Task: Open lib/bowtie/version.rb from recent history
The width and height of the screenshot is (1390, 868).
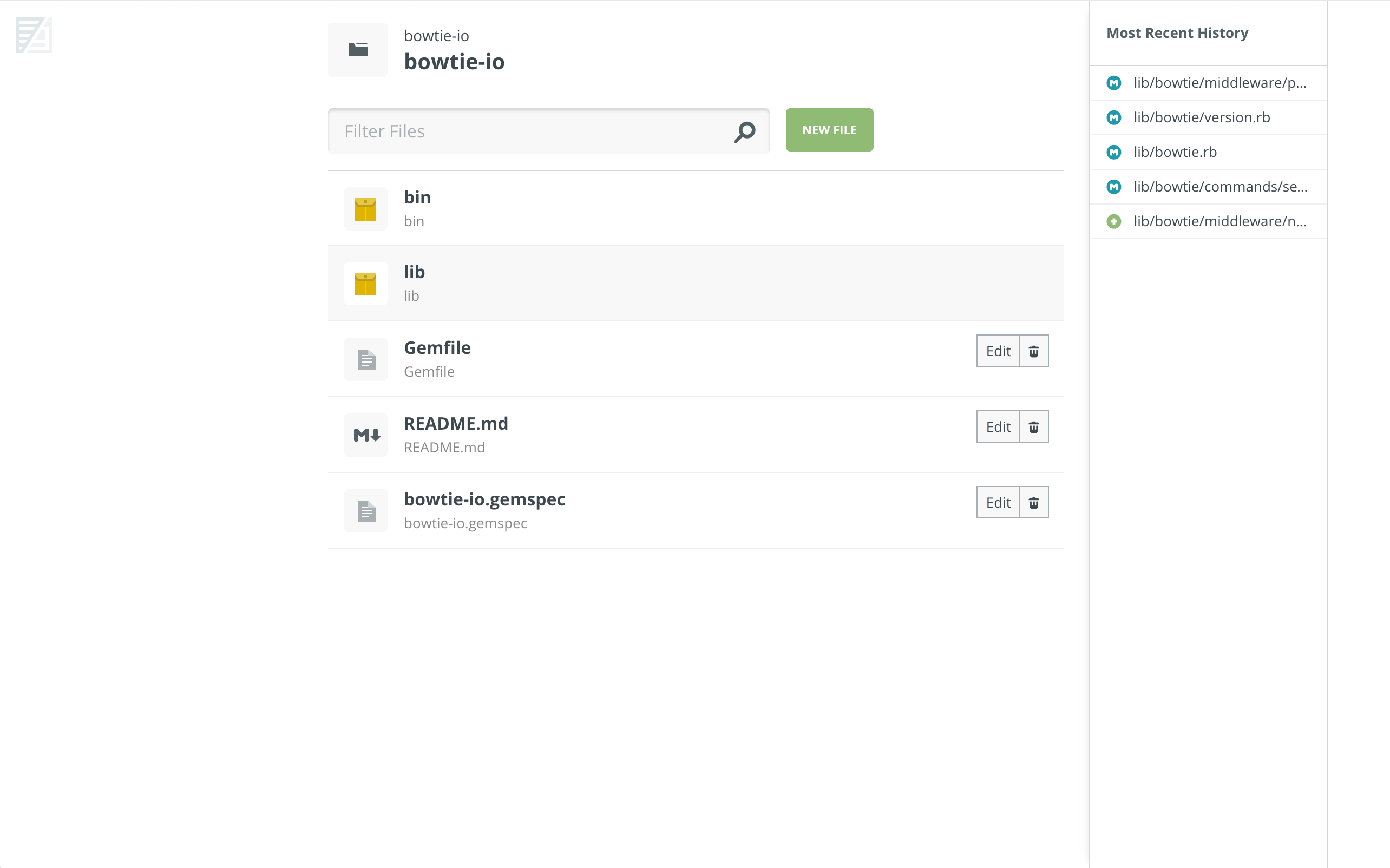Action: [x=1200, y=117]
